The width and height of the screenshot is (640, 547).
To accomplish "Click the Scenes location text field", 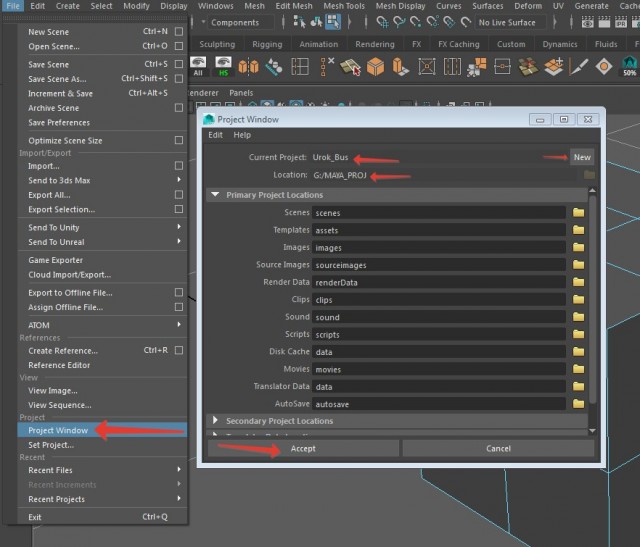I will click(x=439, y=213).
